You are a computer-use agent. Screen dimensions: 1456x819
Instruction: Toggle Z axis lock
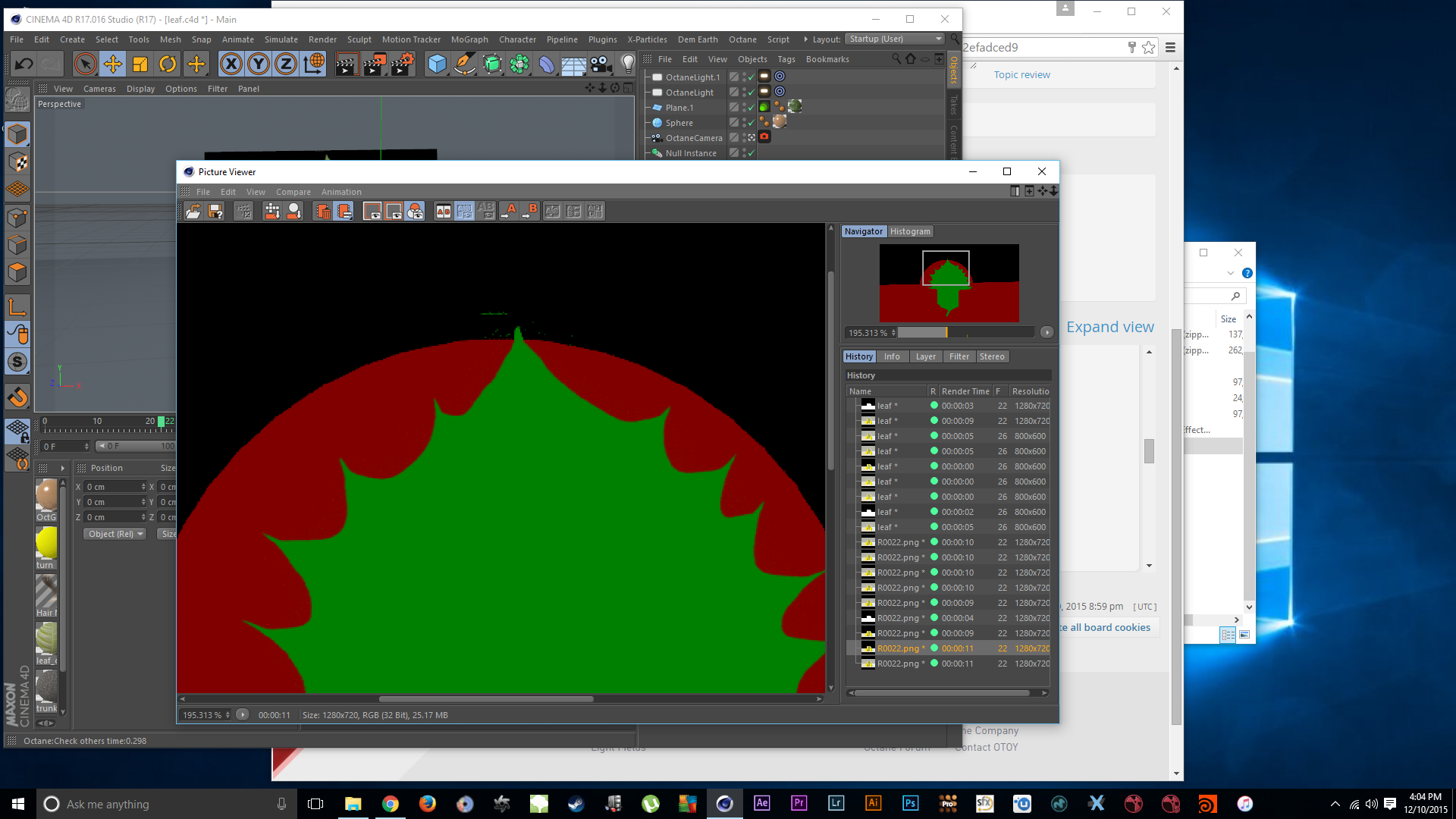tap(286, 64)
